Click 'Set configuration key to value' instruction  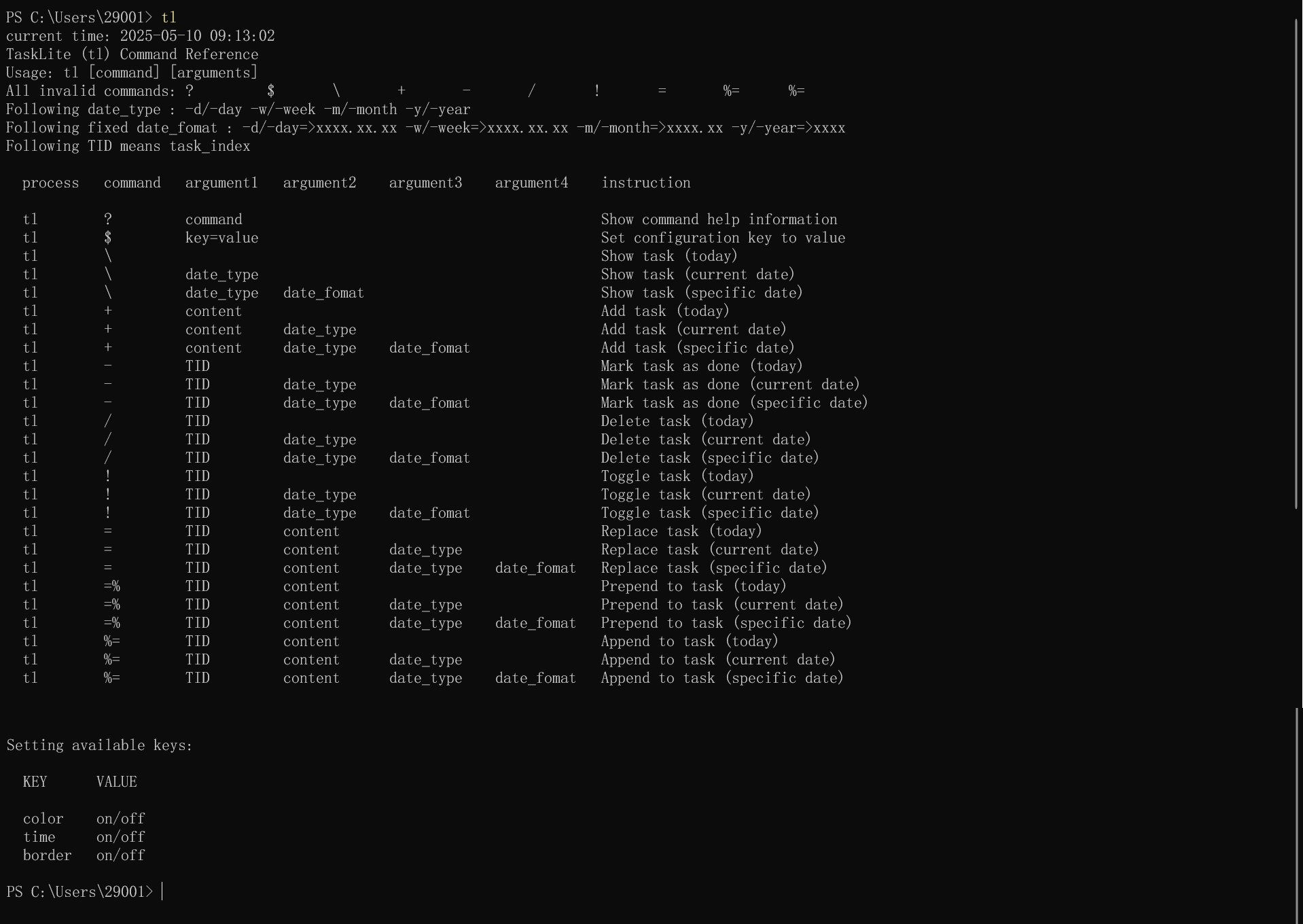(x=723, y=238)
